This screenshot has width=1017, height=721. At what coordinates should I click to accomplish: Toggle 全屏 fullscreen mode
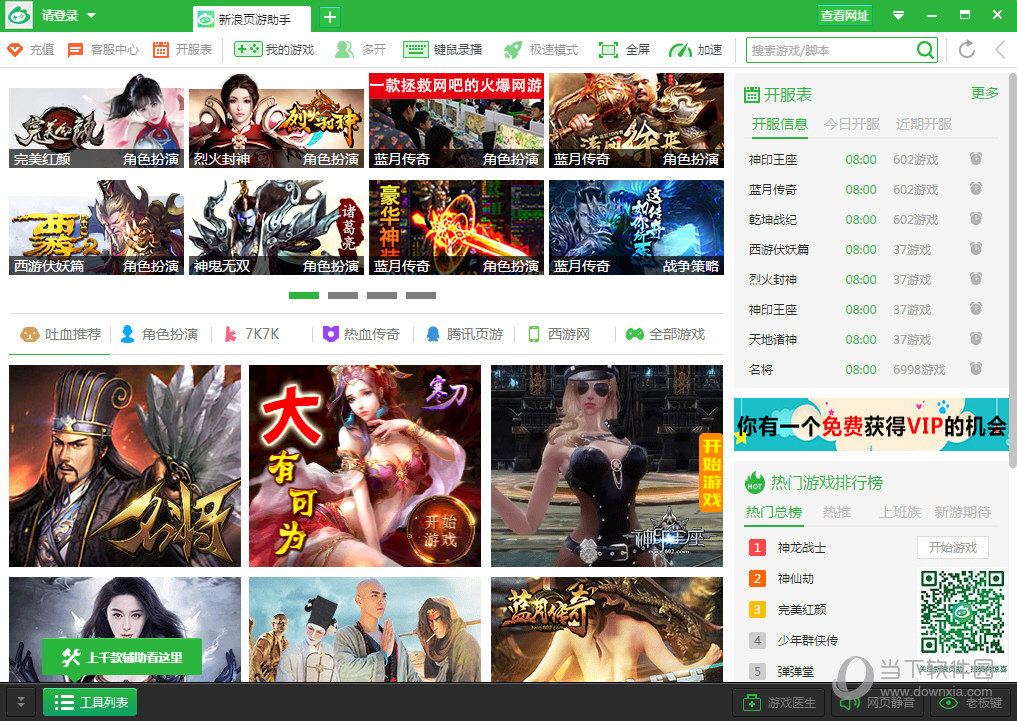point(624,50)
